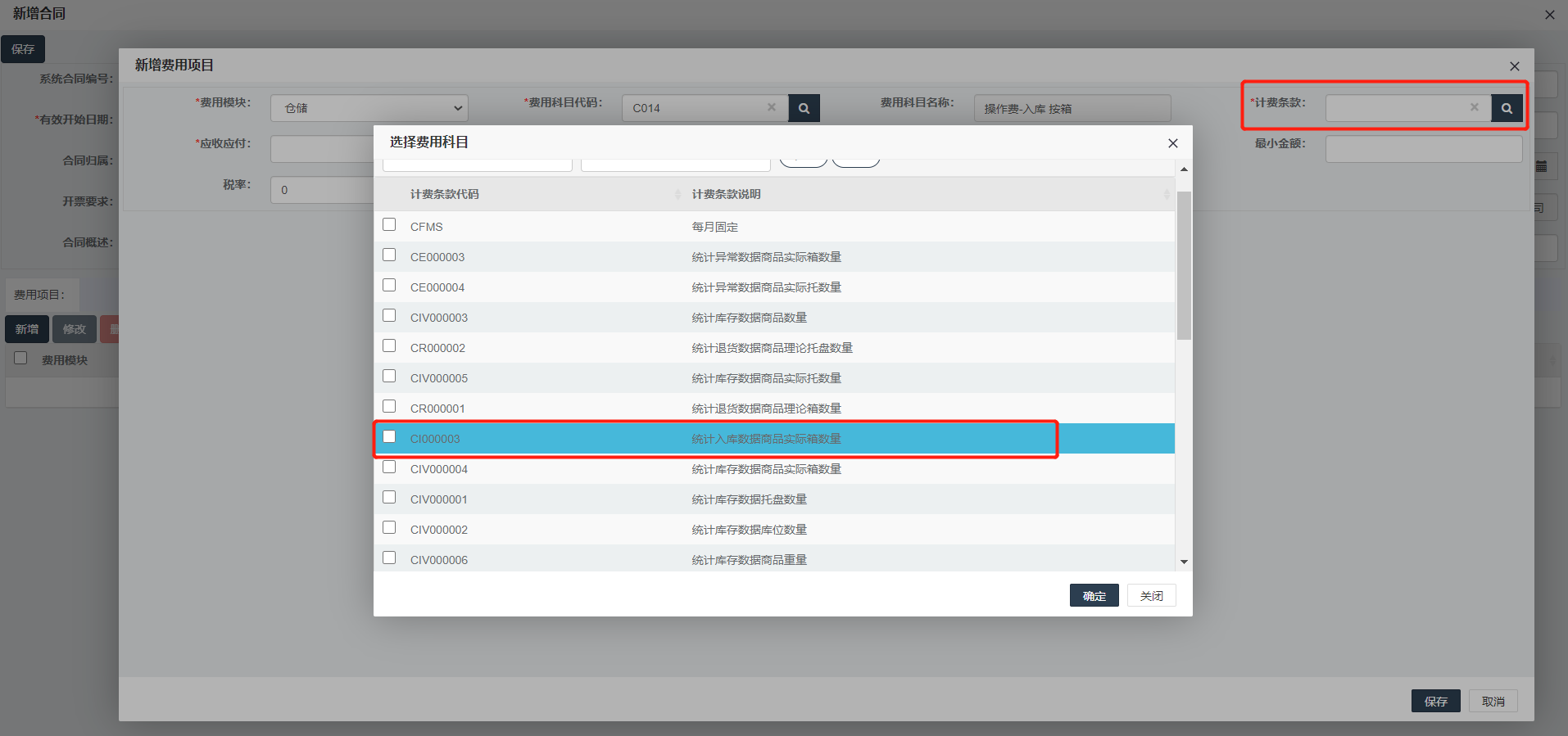Click code cell CE000004

[437, 287]
